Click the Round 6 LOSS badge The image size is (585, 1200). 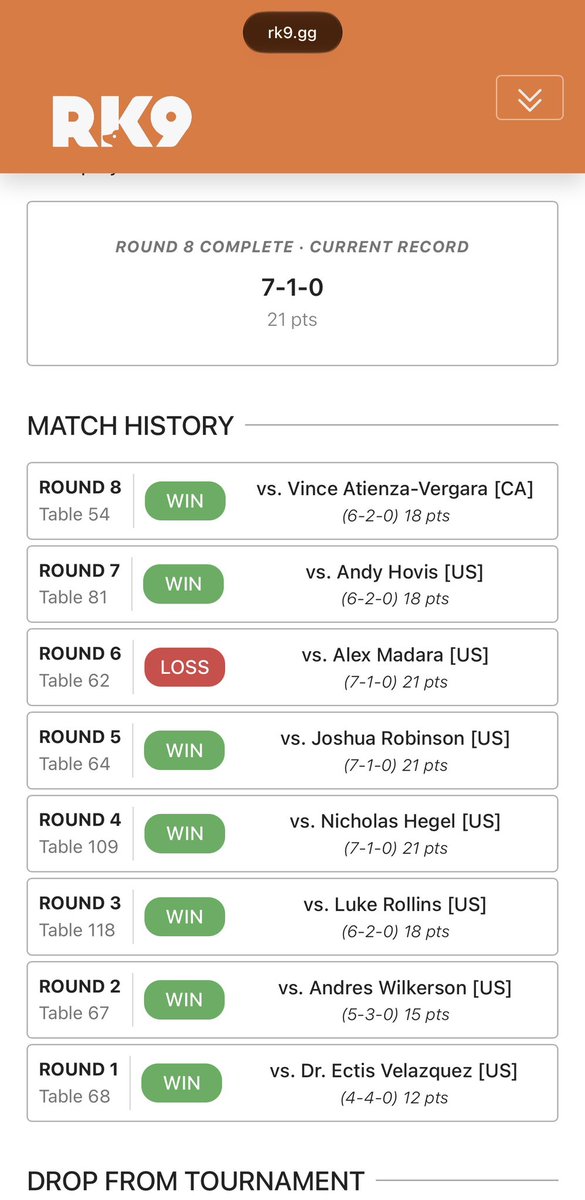point(185,667)
